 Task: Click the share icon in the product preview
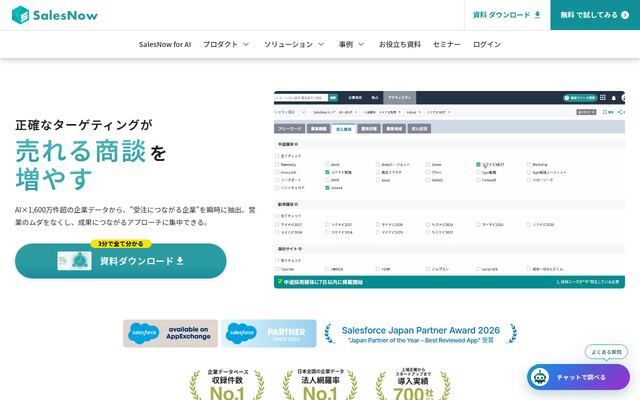click(620, 112)
